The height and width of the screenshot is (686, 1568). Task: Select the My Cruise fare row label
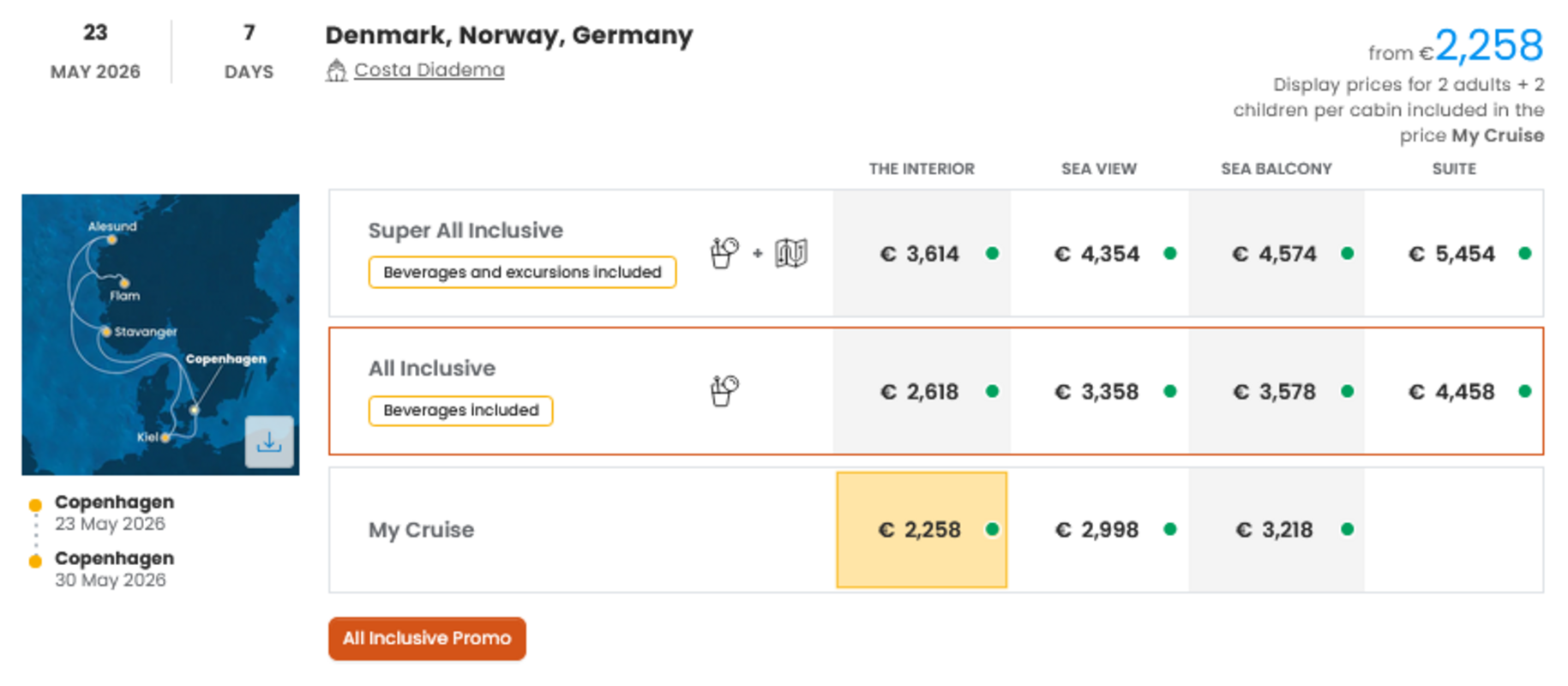(421, 530)
